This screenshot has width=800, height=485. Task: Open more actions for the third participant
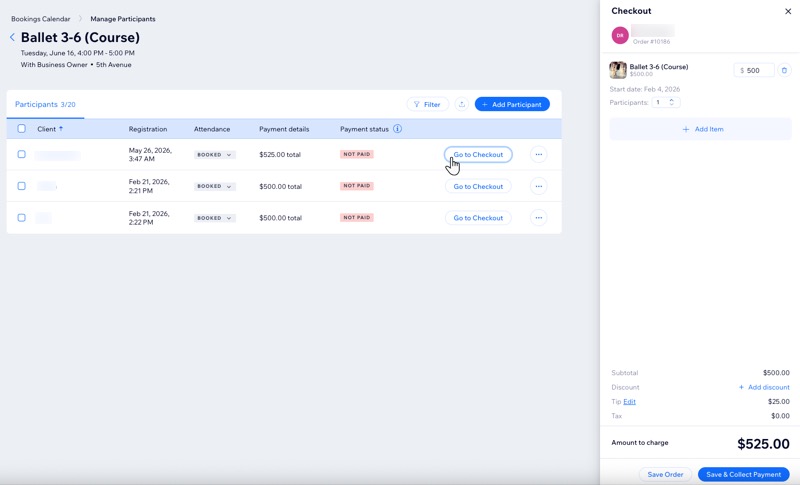(539, 218)
